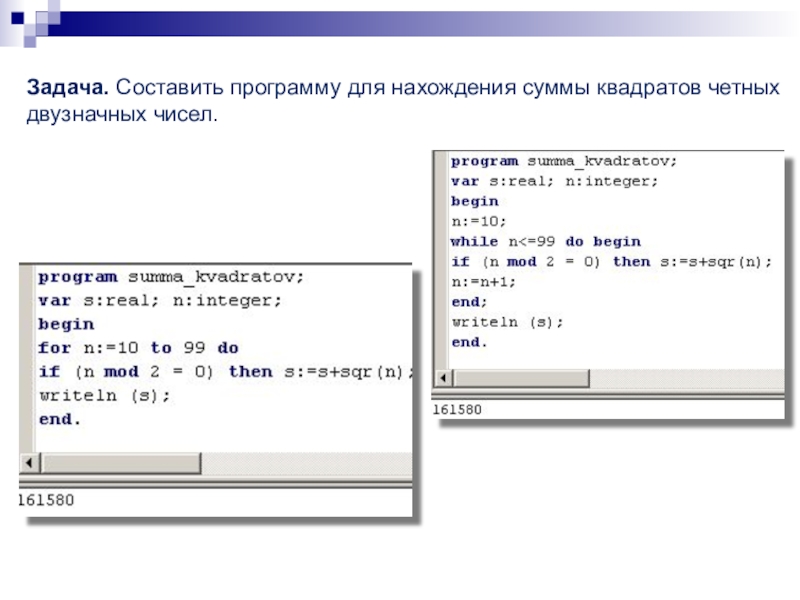Select the left editor's horizontal scrollbar thumb
This screenshot has width=800, height=600.
pyautogui.click(x=121, y=463)
